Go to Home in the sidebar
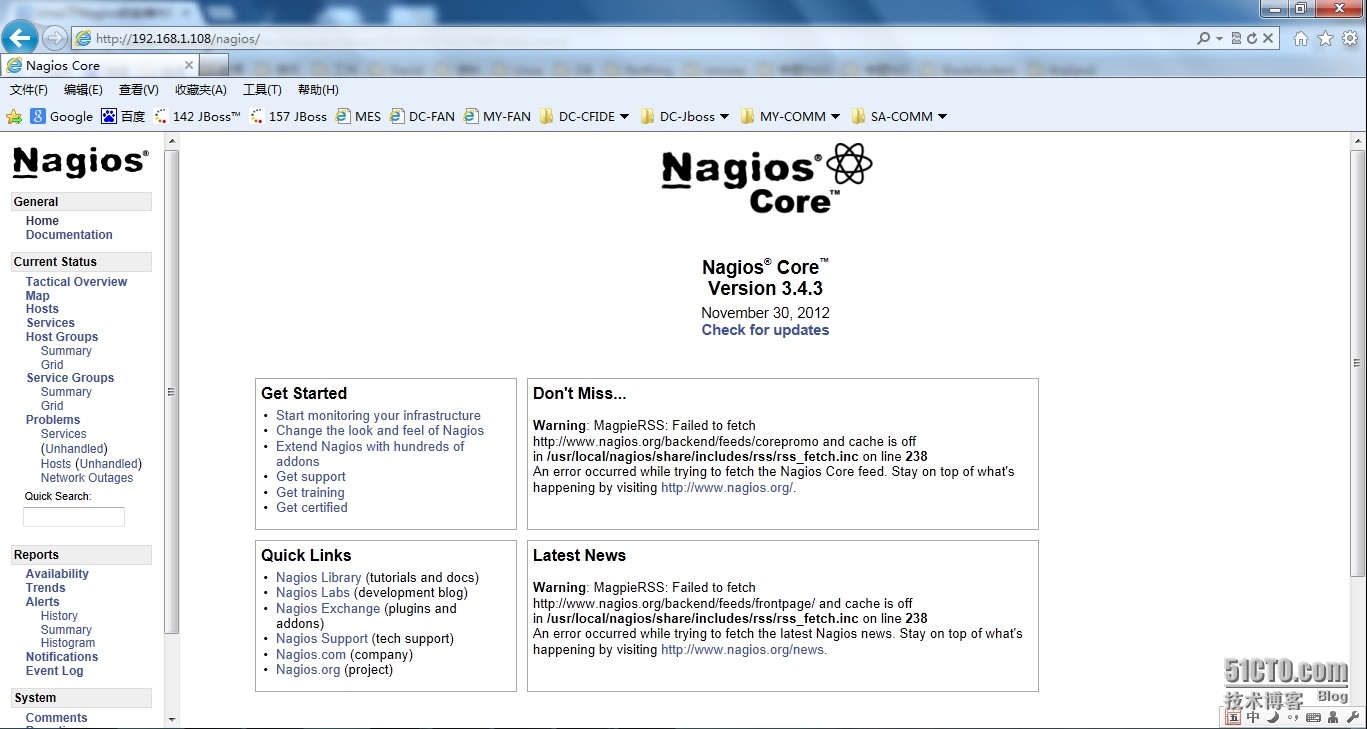The image size is (1367, 729). click(42, 221)
